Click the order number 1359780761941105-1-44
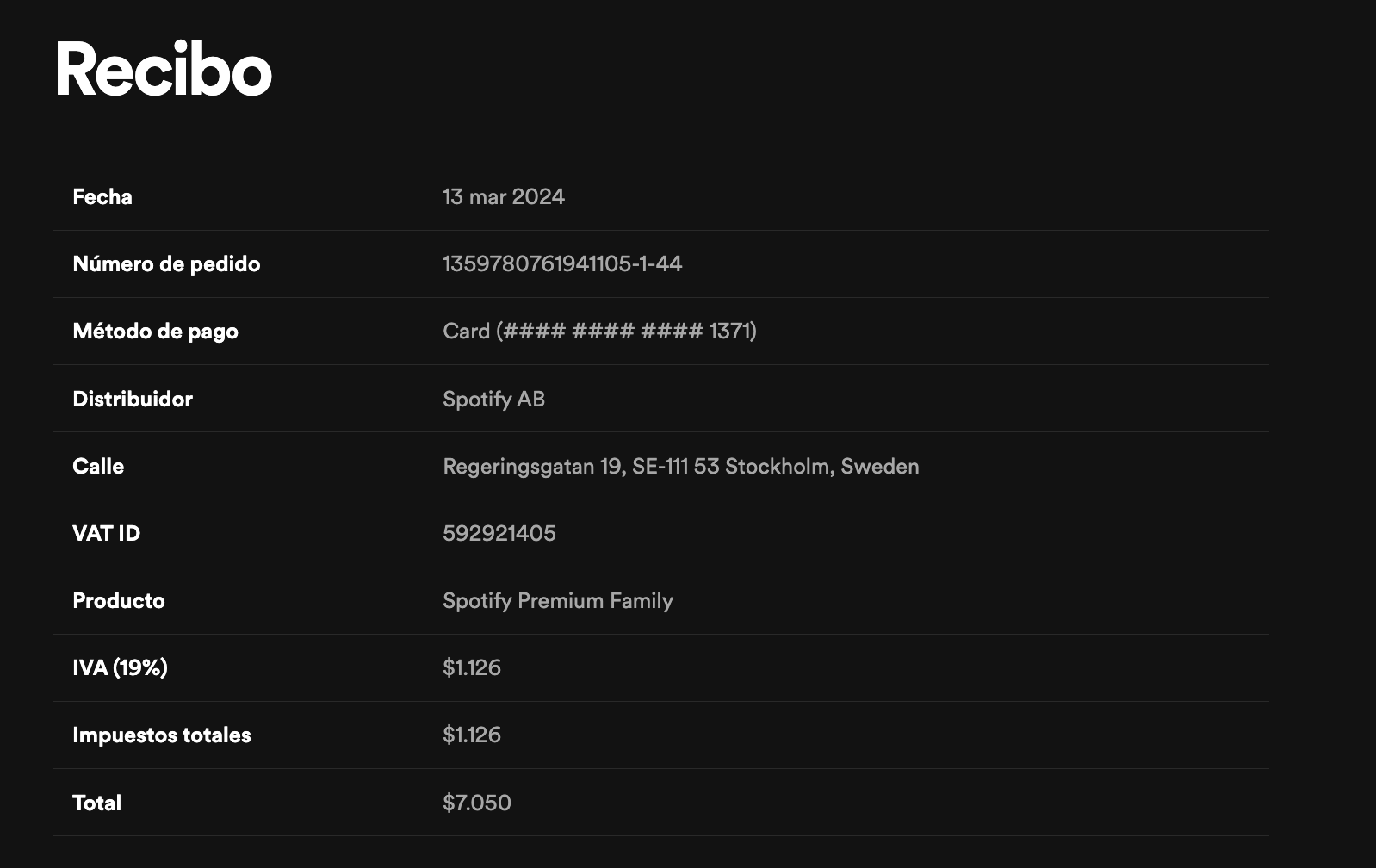 (x=561, y=264)
